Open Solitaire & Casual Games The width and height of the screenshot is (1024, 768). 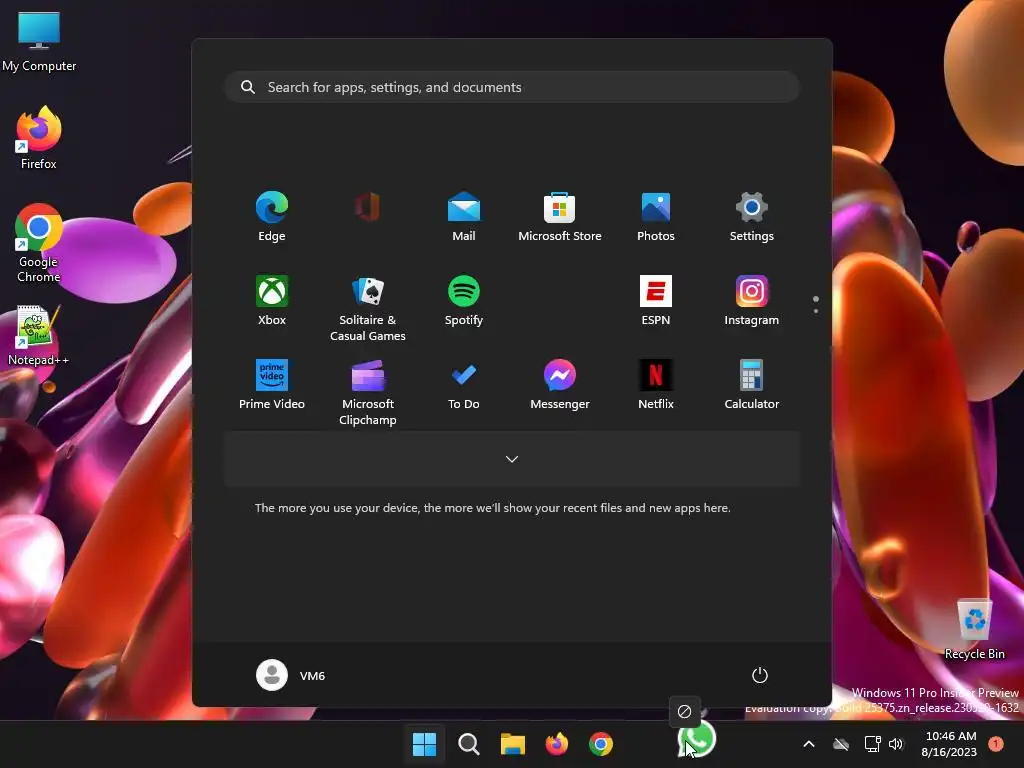pos(368,308)
